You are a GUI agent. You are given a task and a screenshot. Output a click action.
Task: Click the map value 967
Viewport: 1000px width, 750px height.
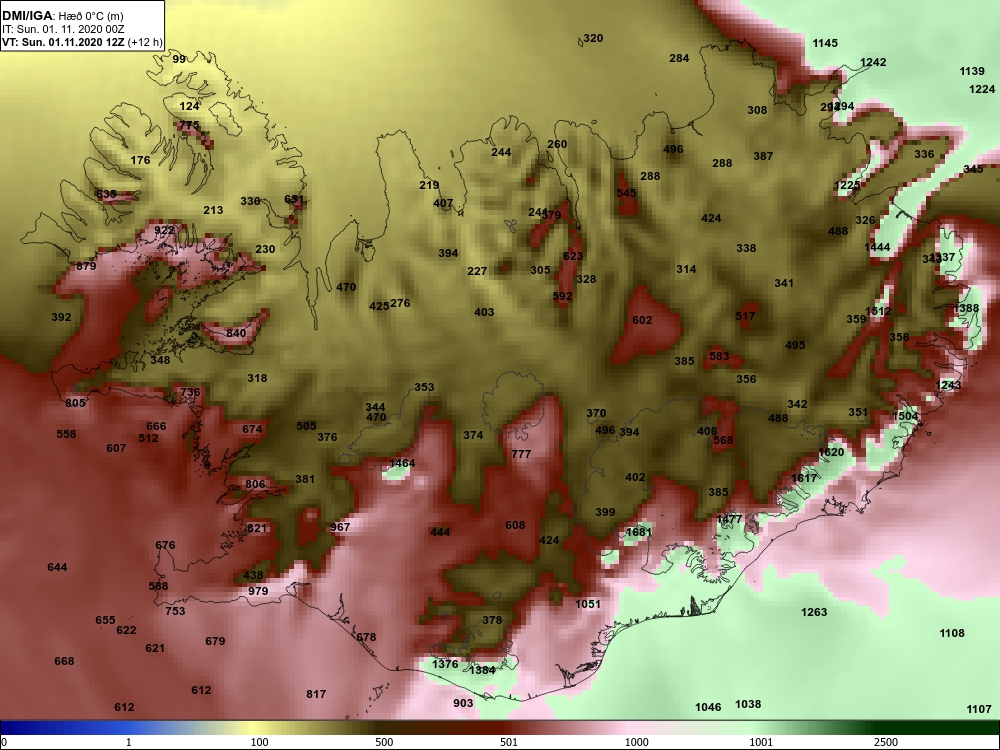click(341, 527)
